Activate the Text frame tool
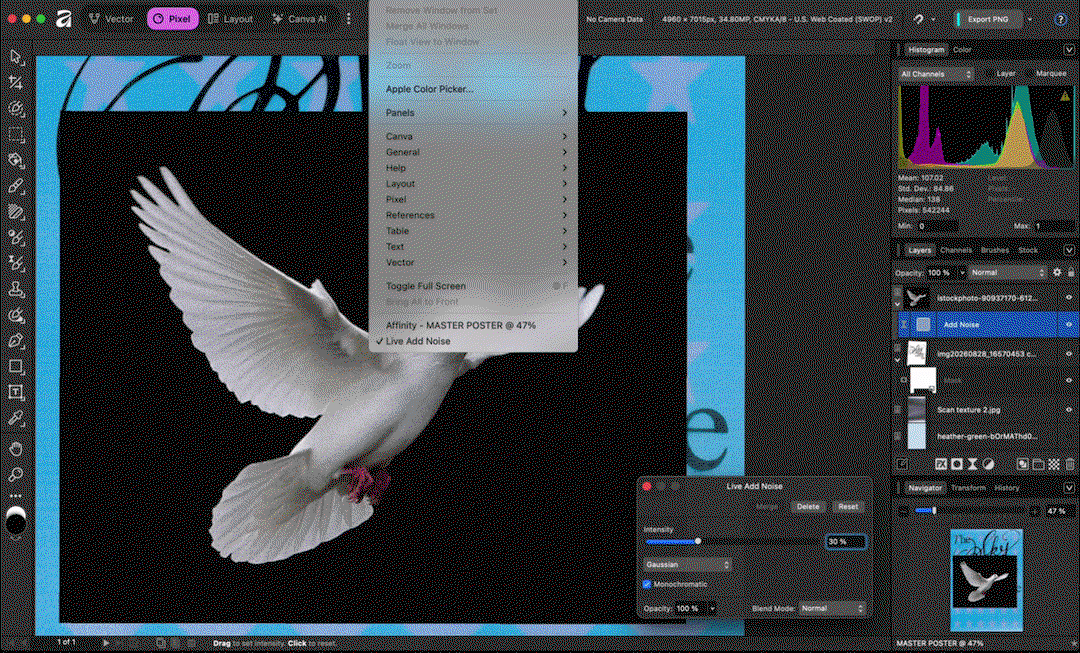 click(15, 393)
